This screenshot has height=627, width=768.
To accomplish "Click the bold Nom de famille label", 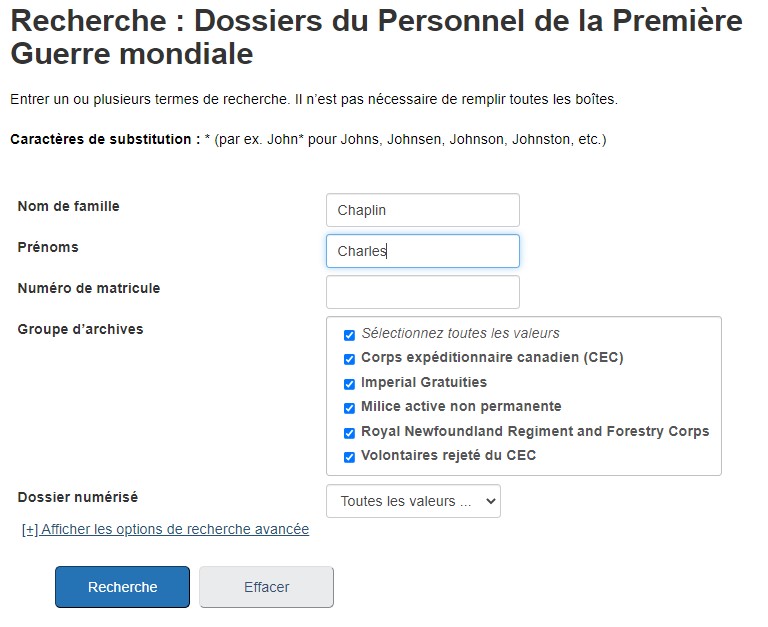I will [68, 206].
